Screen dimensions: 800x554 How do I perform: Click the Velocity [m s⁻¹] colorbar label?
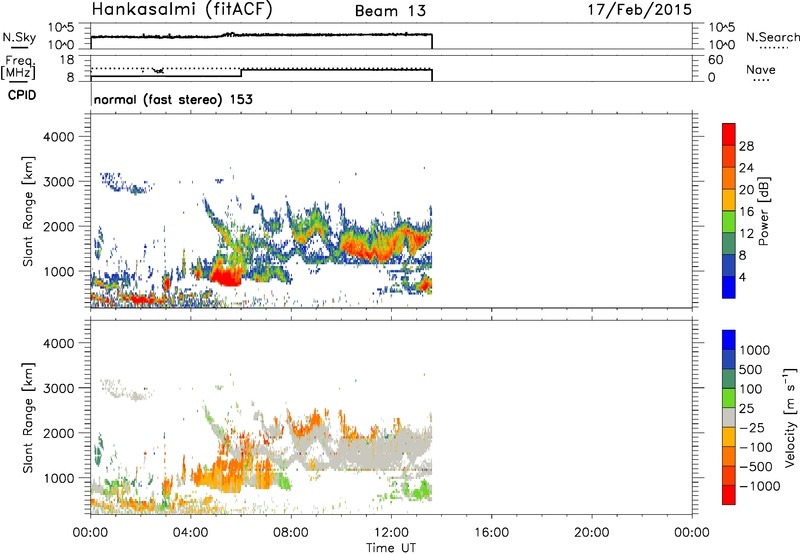pyautogui.click(x=790, y=417)
